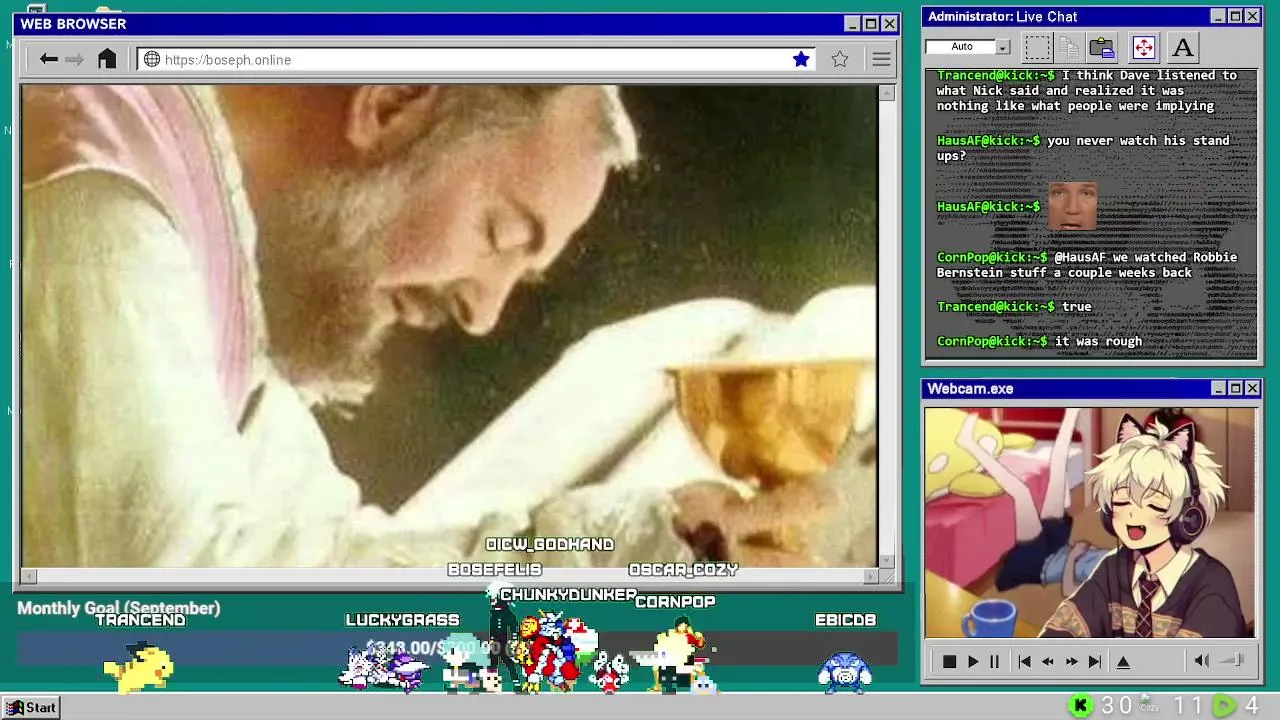Click the OSCAR_COZY name label

(683, 569)
